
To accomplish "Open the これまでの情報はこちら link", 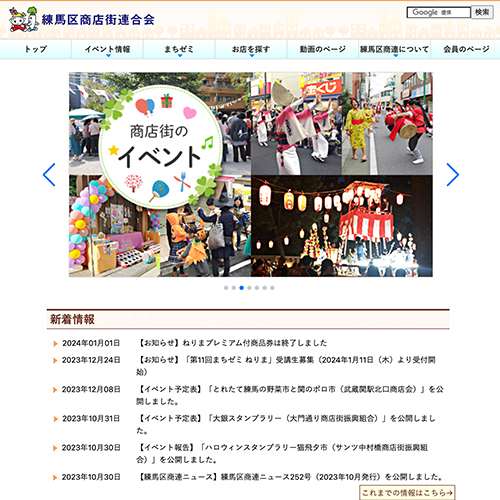I will pyautogui.click(x=407, y=492).
